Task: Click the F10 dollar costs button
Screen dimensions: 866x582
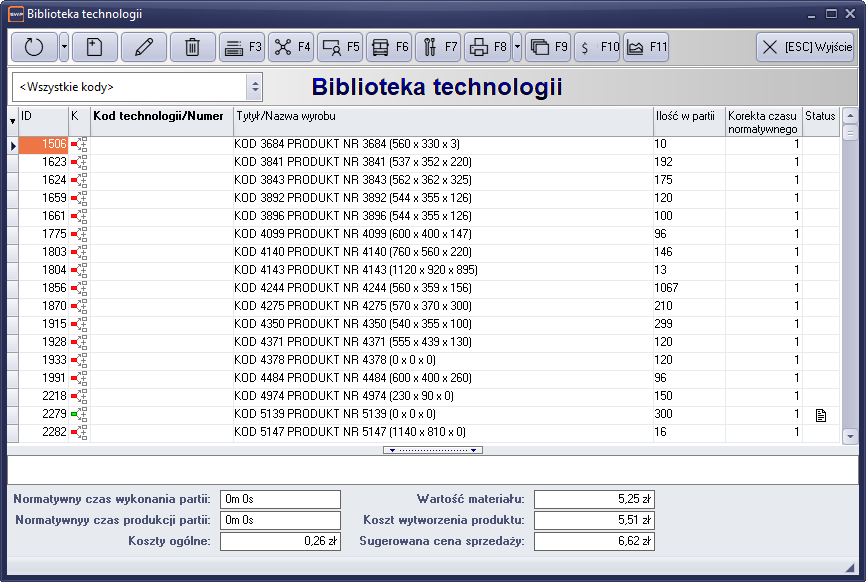Action: click(x=597, y=46)
